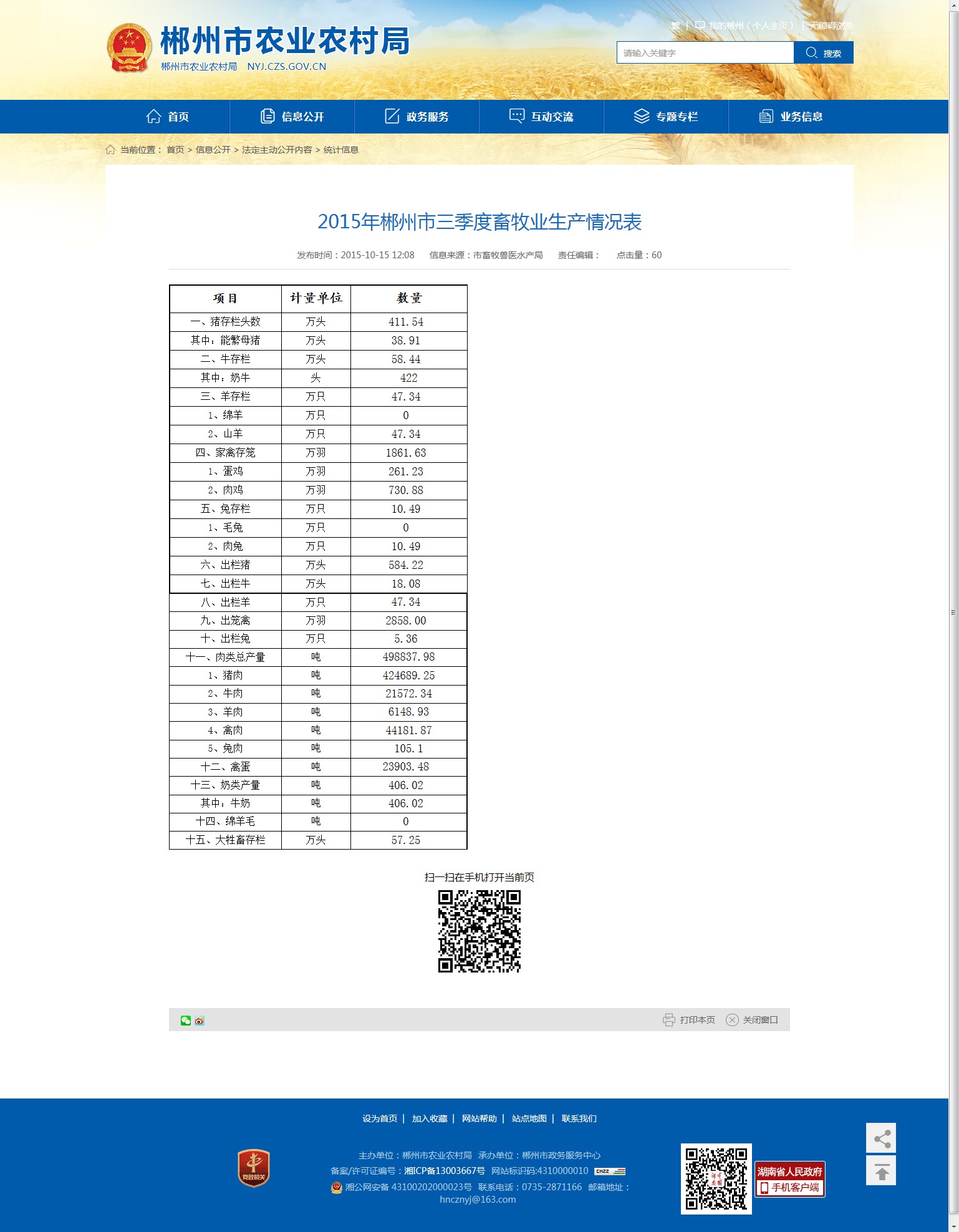The width and height of the screenshot is (959, 1232).
Task: Open 信息公开 navigation menu
Action: tap(292, 117)
